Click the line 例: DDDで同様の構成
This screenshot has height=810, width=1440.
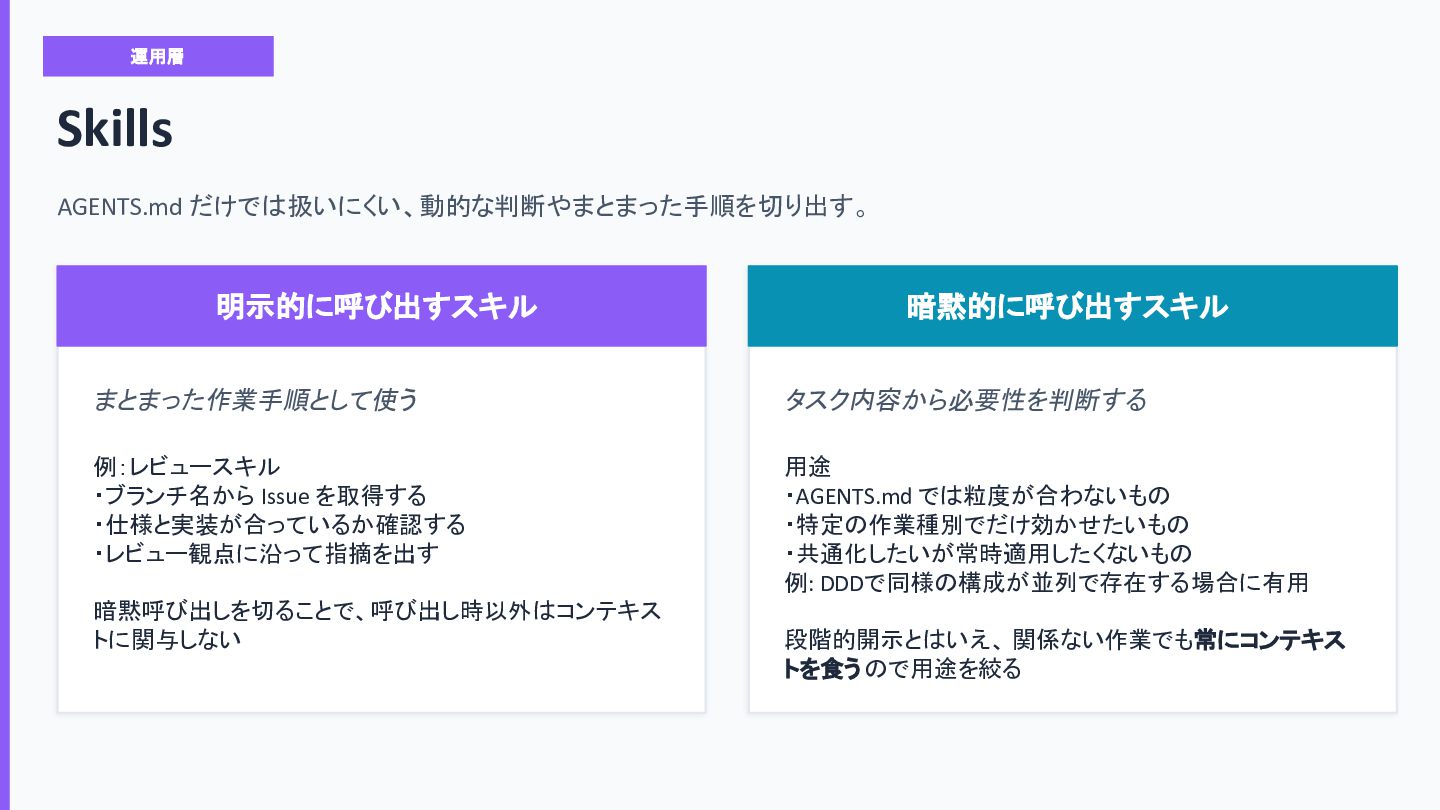point(1047,582)
